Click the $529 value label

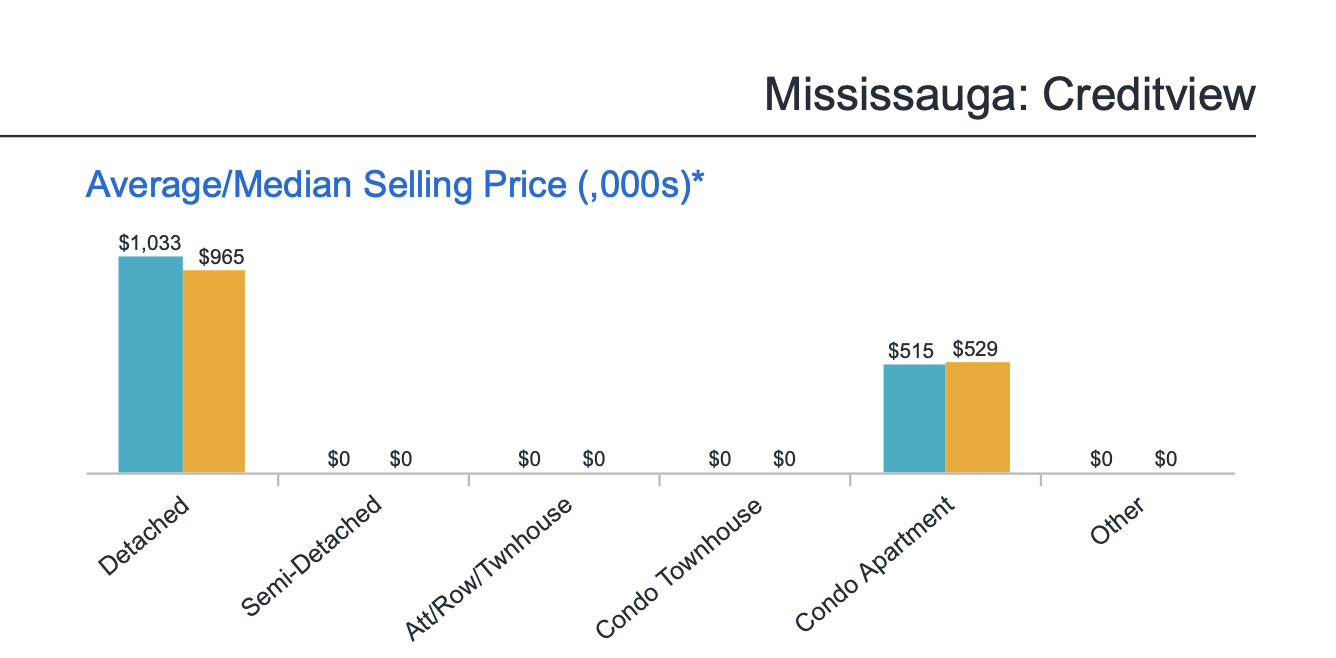975,349
